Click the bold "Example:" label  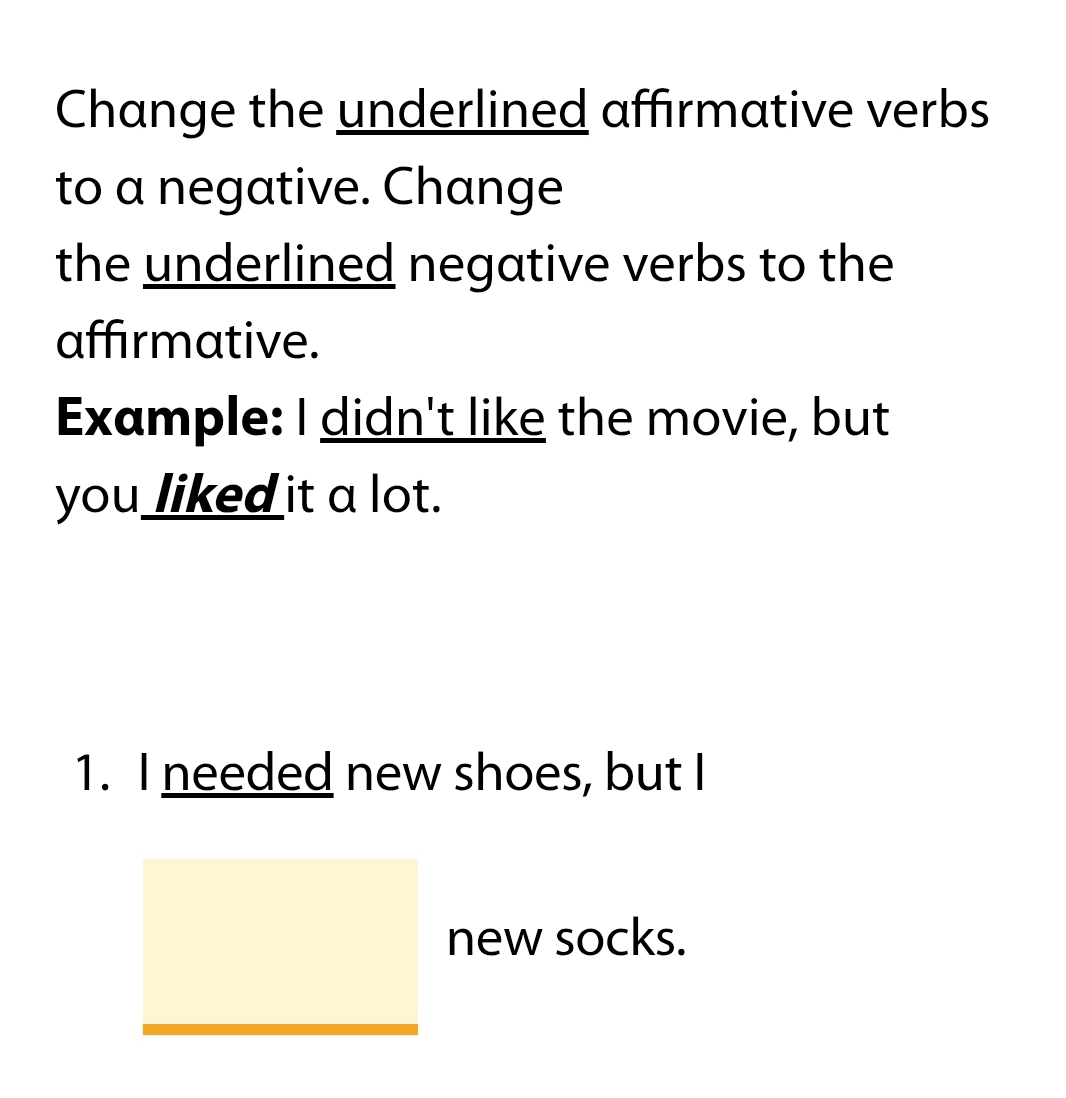(x=170, y=417)
